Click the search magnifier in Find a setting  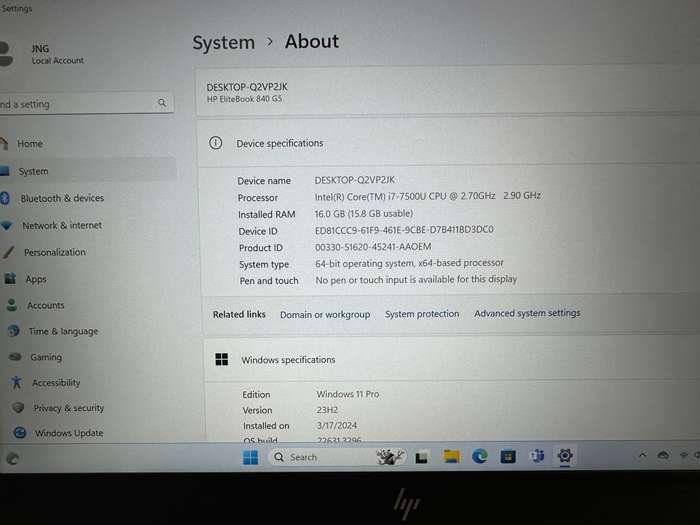(162, 103)
